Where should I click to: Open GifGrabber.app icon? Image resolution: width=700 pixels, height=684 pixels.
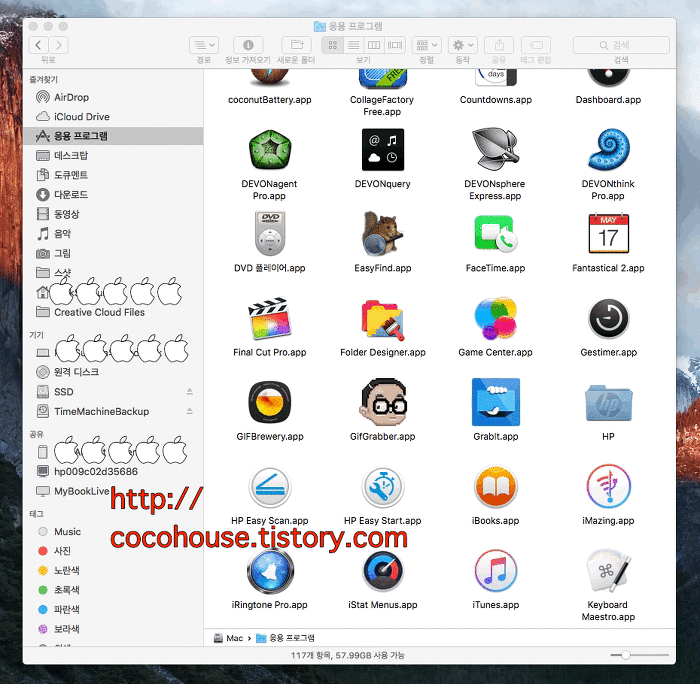[x=383, y=402]
